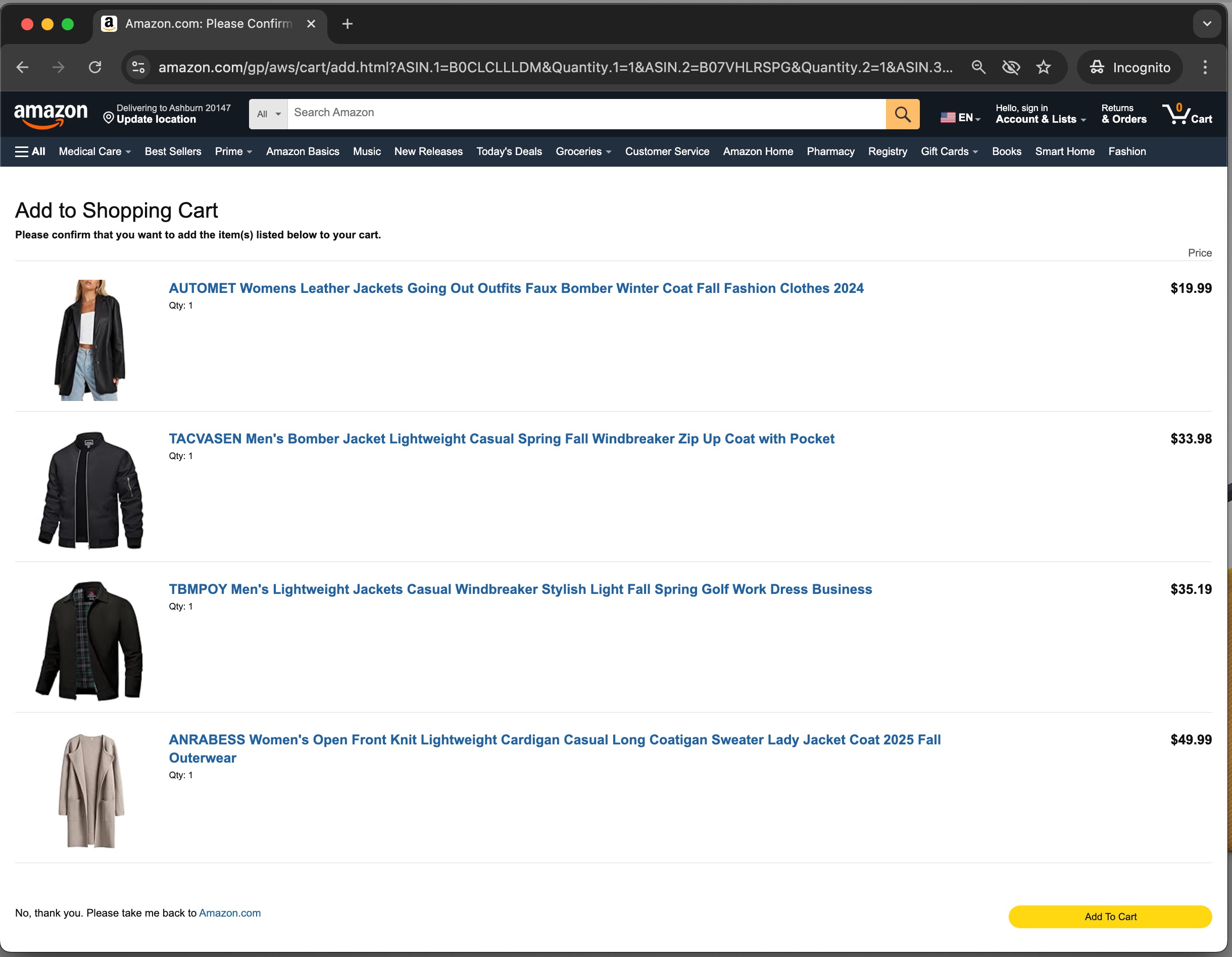Open Fashion in nav bar
This screenshot has height=957, width=1232.
[x=1126, y=151]
